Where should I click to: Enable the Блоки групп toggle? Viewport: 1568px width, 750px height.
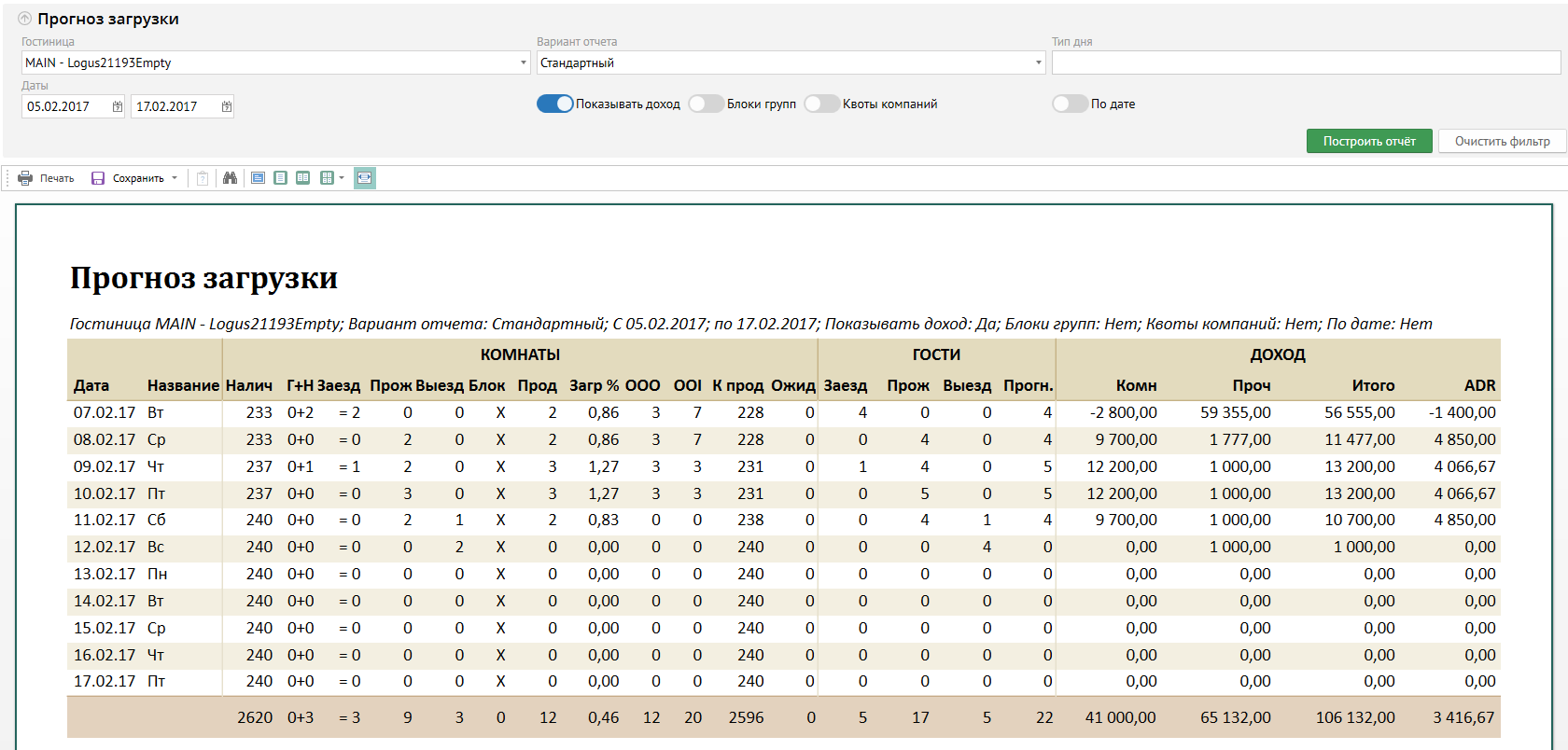(707, 104)
